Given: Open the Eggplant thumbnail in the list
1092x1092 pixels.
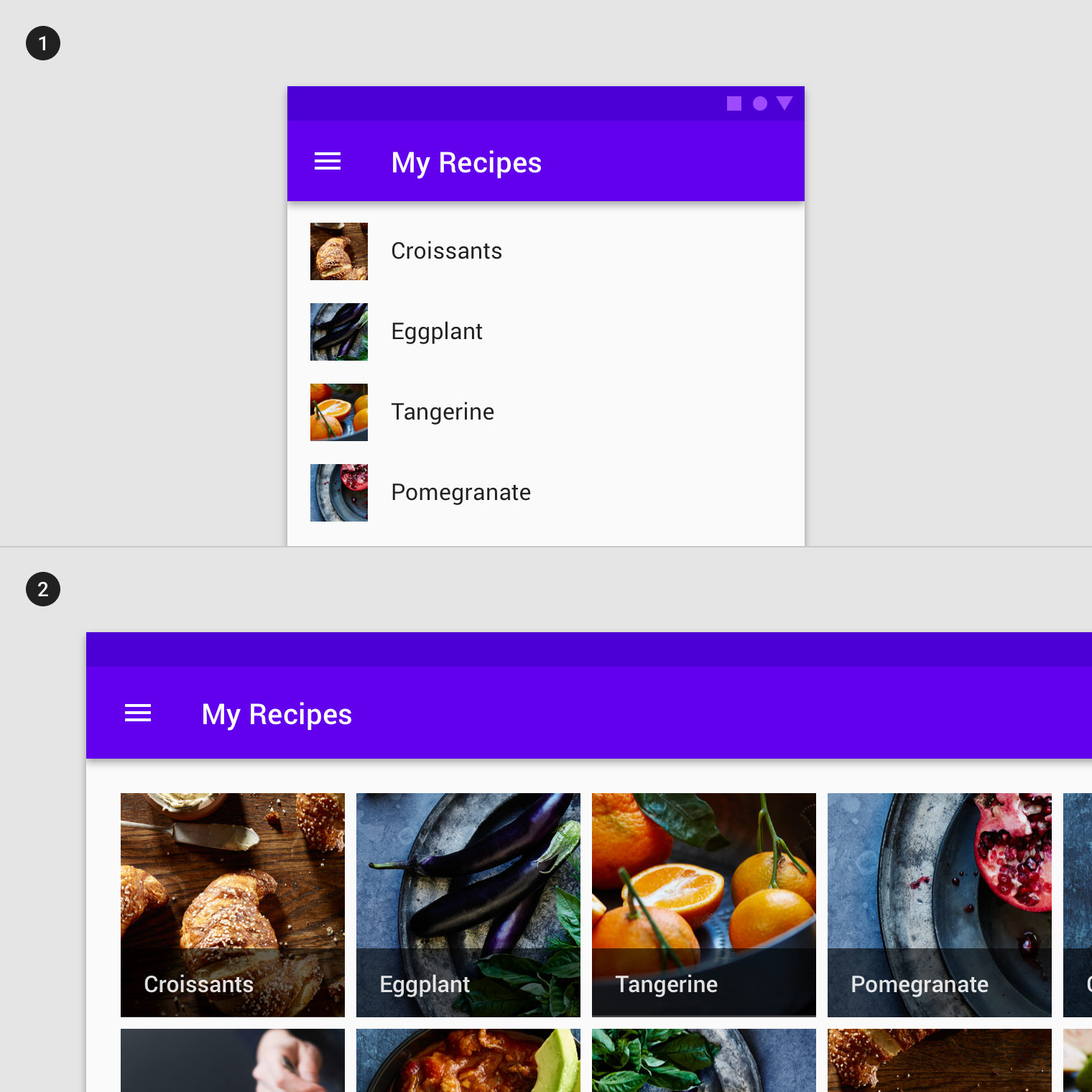Looking at the screenshot, I should coord(339,332).
